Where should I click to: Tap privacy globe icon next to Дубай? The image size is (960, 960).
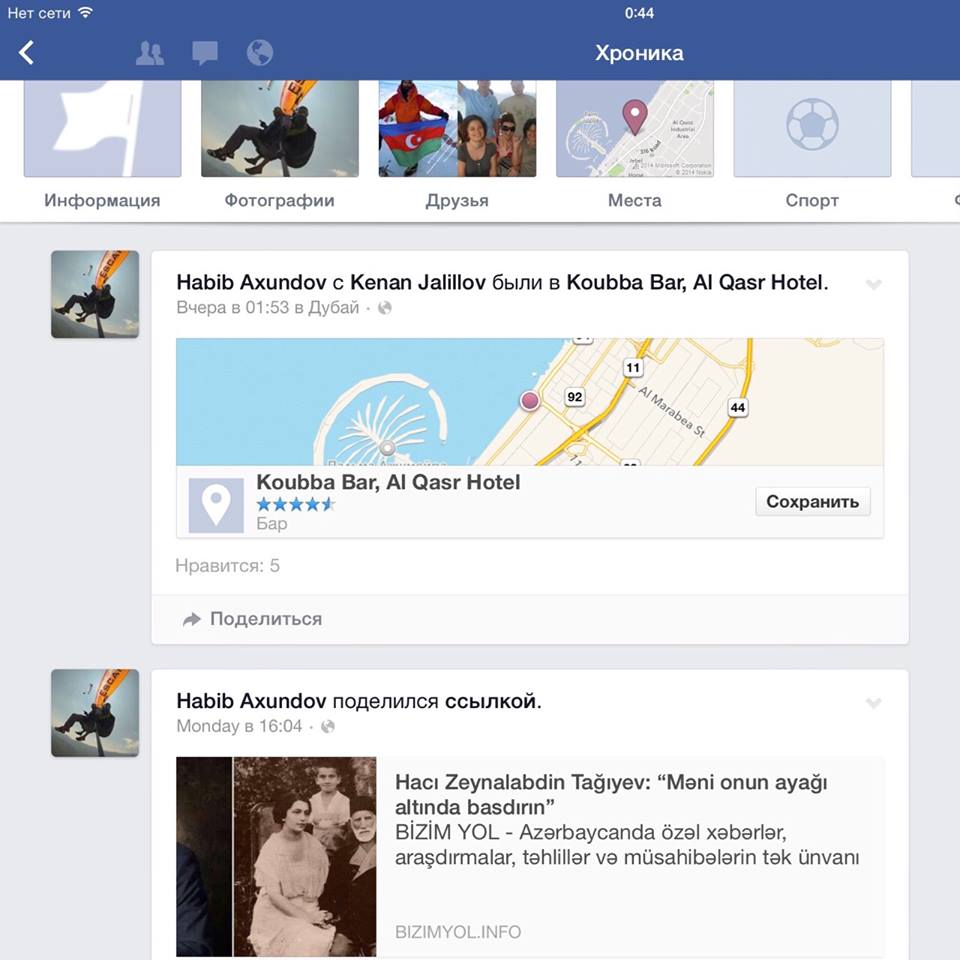point(384,308)
